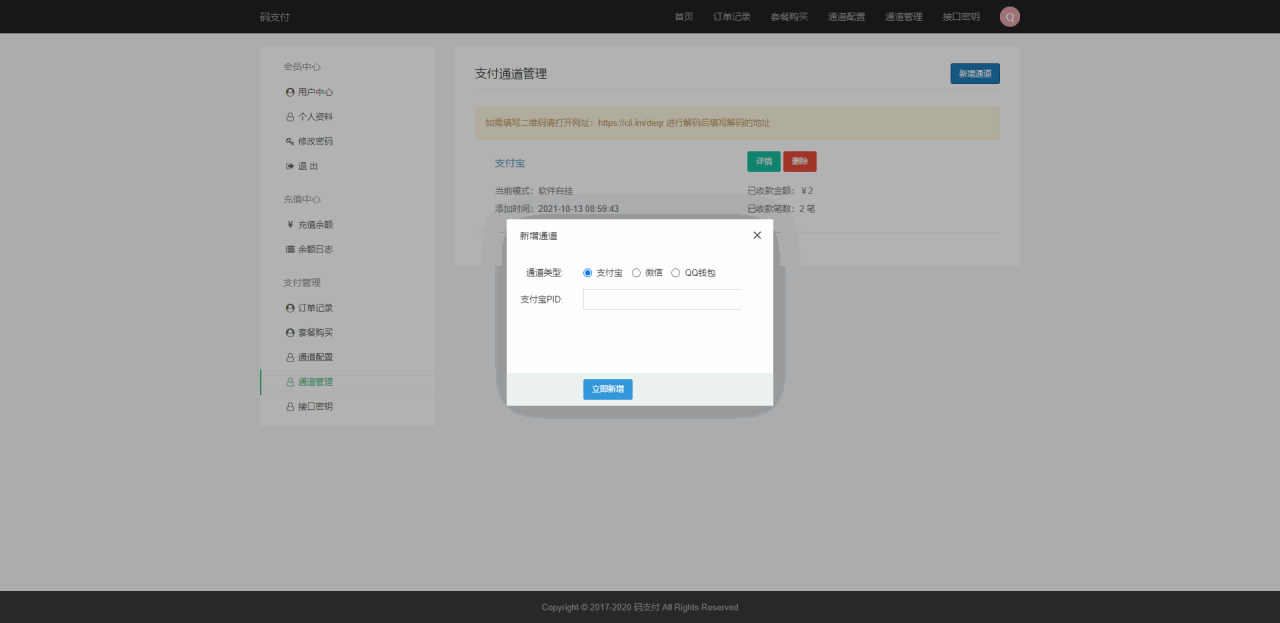The image size is (1280, 623).
Task: Click the green 详情 button
Action: pos(763,161)
